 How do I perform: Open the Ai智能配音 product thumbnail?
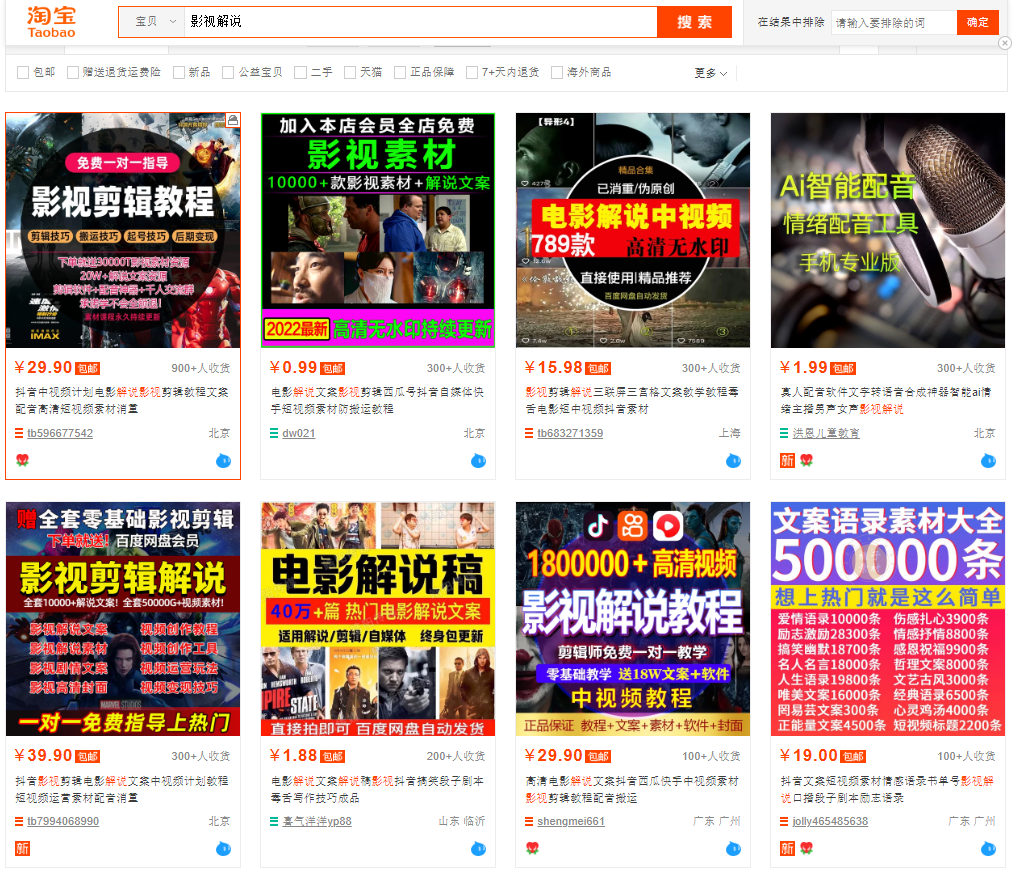click(888, 231)
